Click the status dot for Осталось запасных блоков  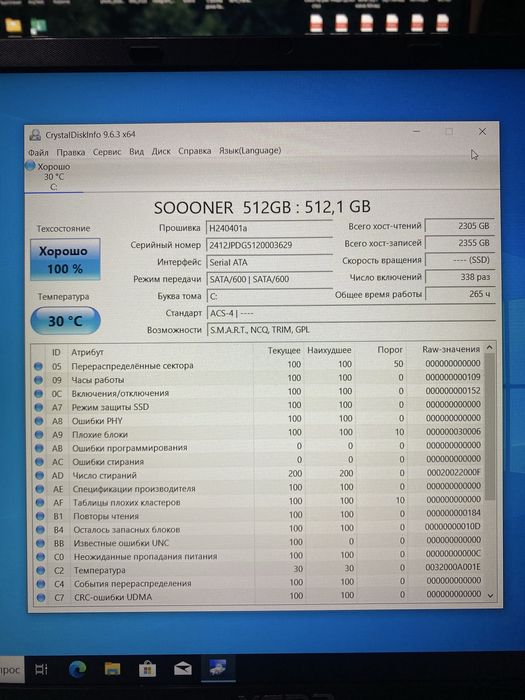pyautogui.click(x=40, y=530)
